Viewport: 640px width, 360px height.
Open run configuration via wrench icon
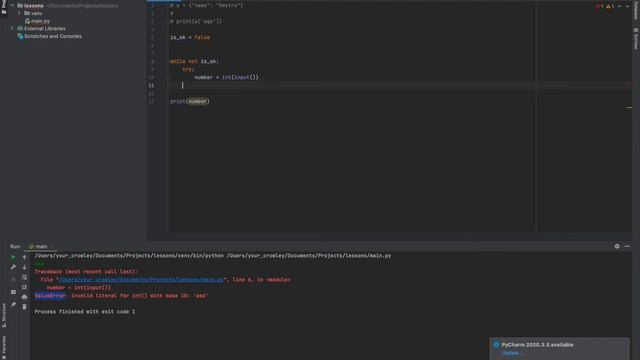[x=13, y=267]
